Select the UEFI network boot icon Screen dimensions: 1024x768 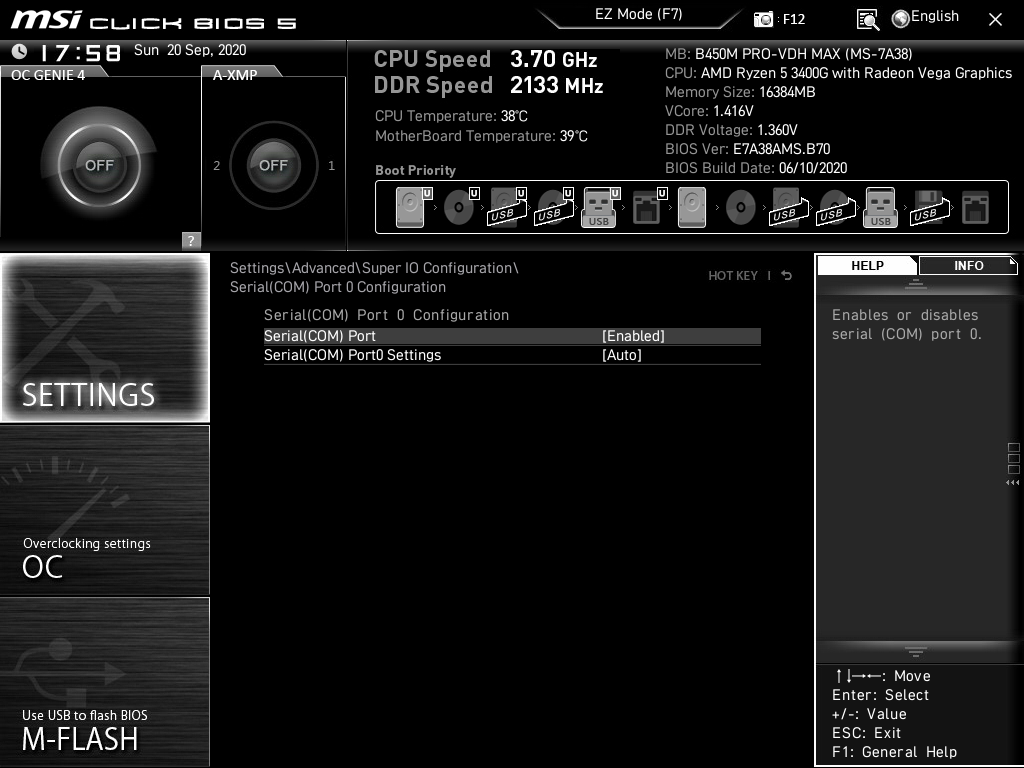point(648,207)
